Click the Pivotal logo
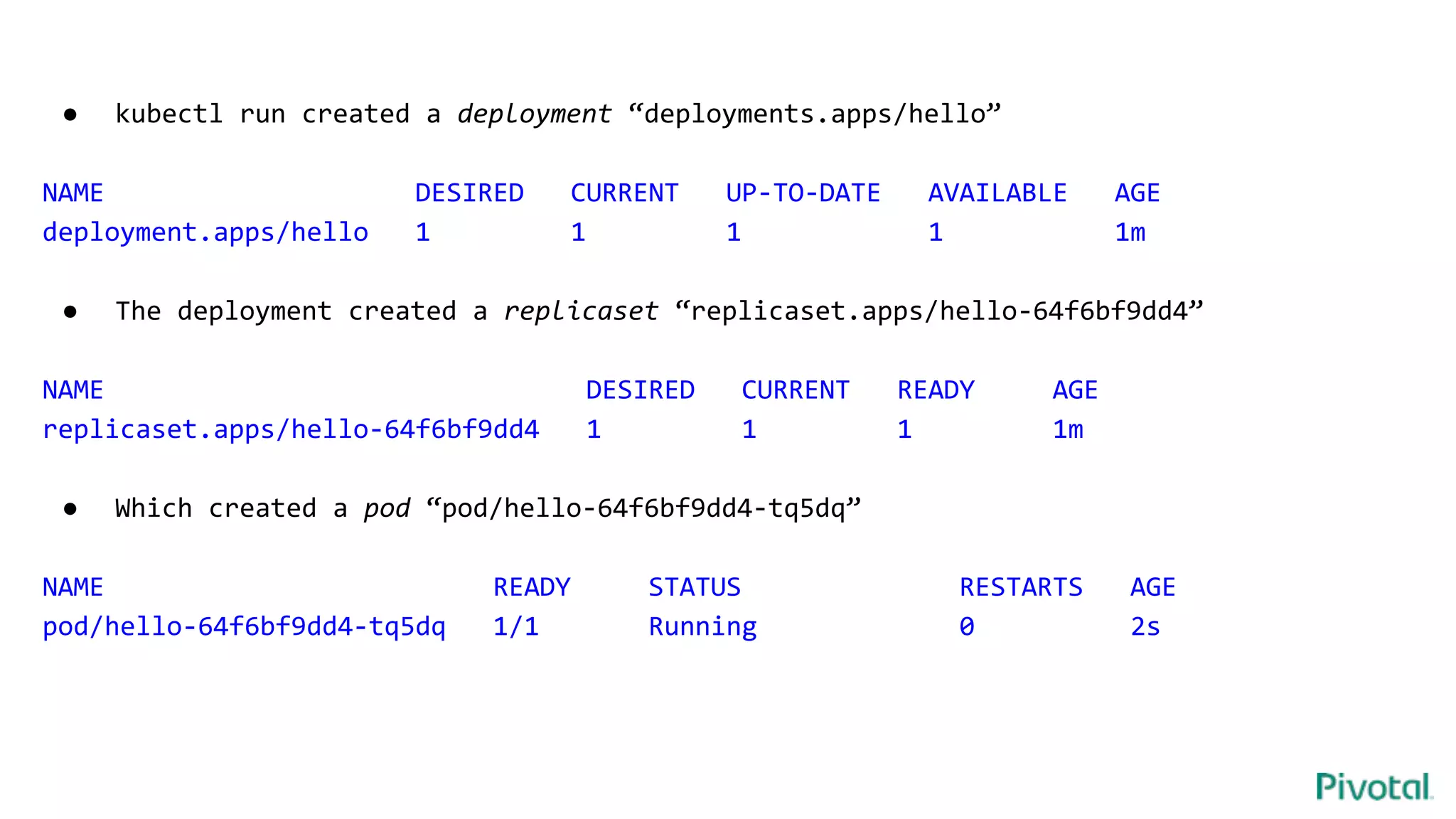This screenshot has width=1456, height=819. [1374, 786]
